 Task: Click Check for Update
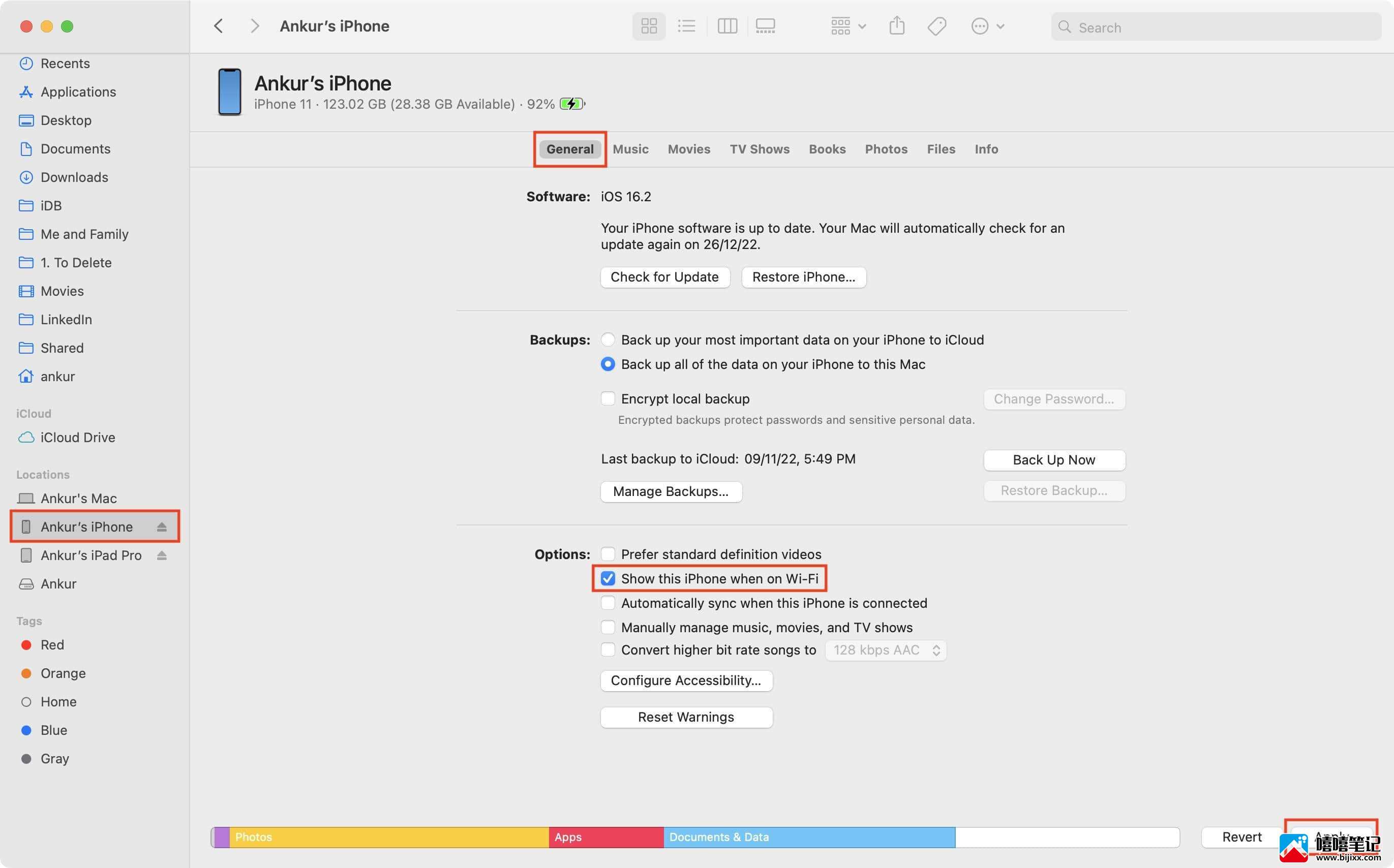665,277
